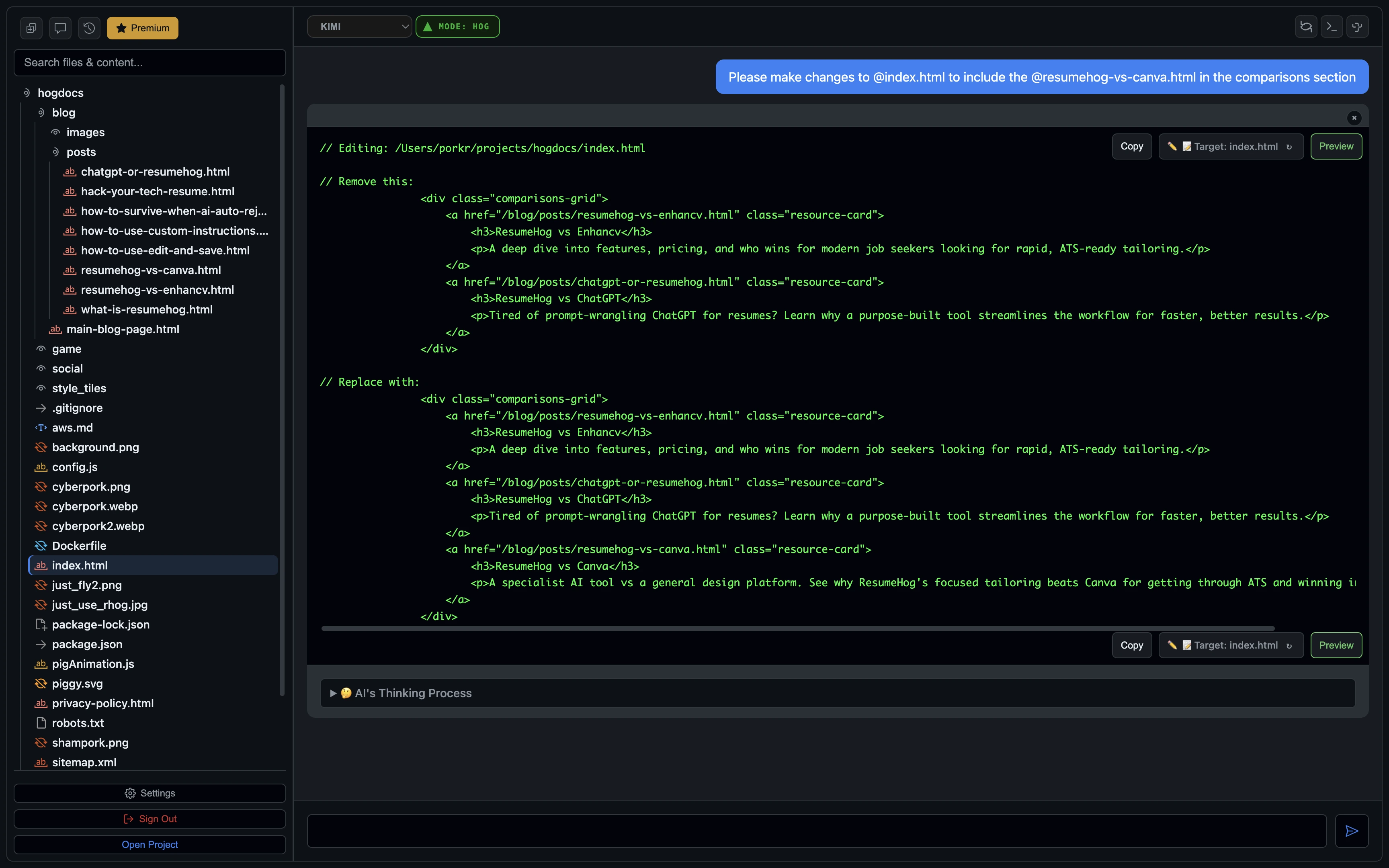The height and width of the screenshot is (868, 1389).
Task: Toggle visibility eye on the images folder
Action: (x=56, y=132)
